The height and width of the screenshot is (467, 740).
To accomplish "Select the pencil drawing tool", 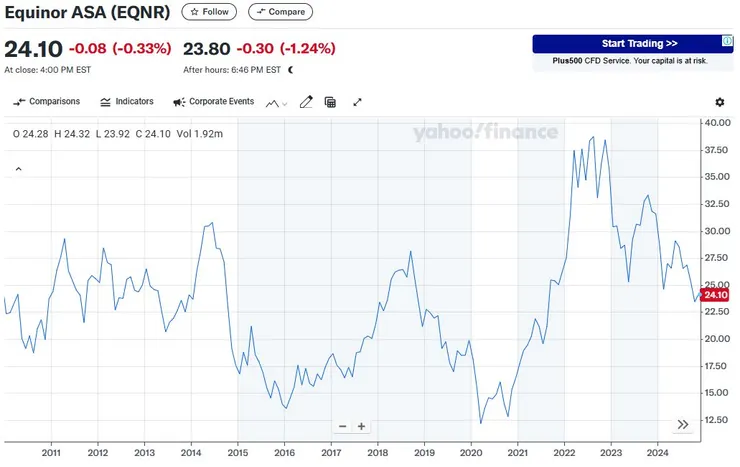I will tap(306, 102).
